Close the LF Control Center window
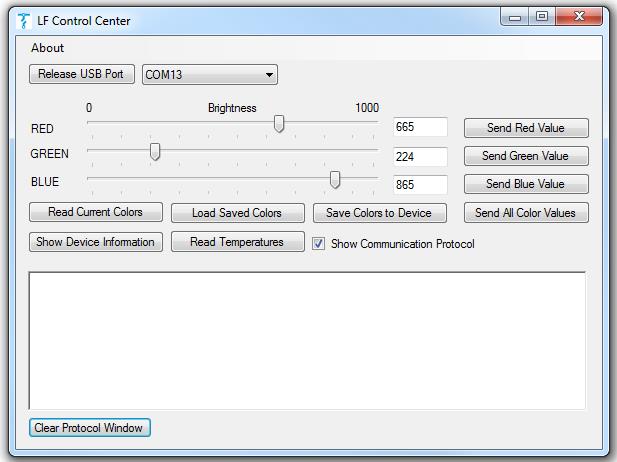This screenshot has width=617, height=462. point(579,17)
